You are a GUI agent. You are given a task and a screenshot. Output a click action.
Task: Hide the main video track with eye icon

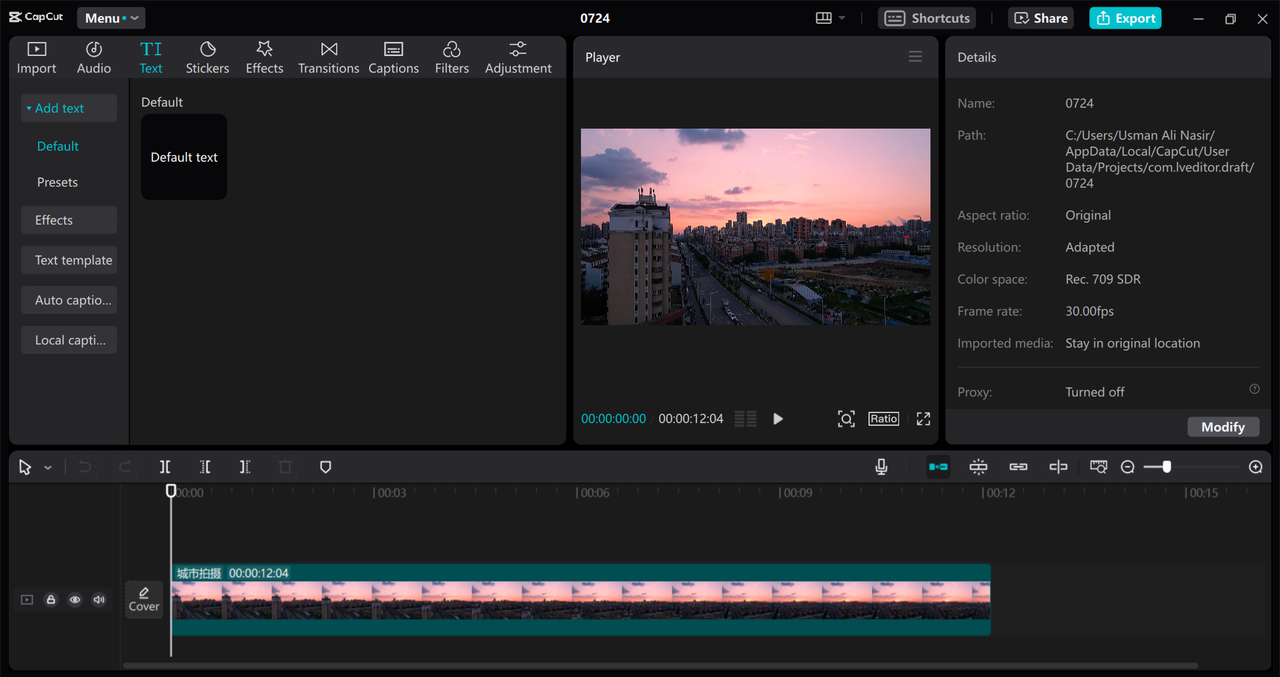(x=75, y=600)
